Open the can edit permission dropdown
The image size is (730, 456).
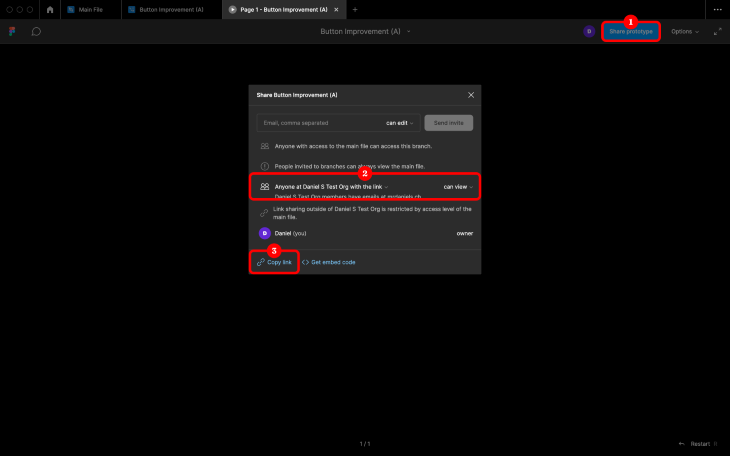[x=399, y=123]
